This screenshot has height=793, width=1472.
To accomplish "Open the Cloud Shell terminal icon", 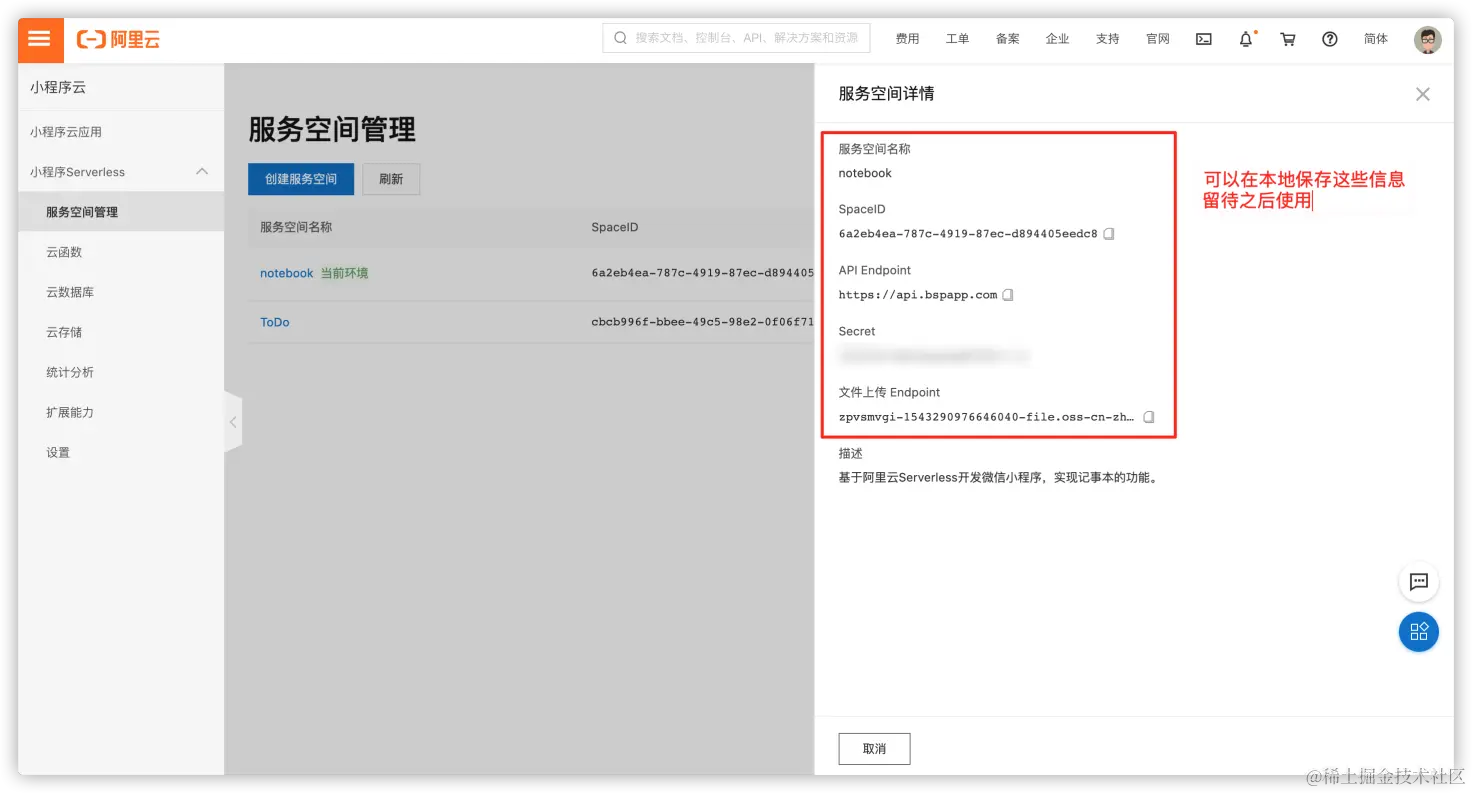I will (x=1204, y=39).
